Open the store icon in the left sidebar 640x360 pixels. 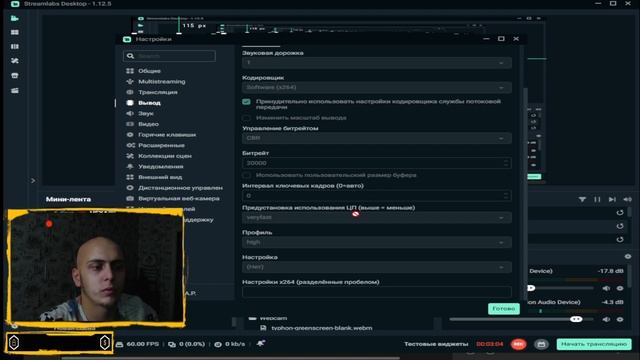[x=15, y=76]
